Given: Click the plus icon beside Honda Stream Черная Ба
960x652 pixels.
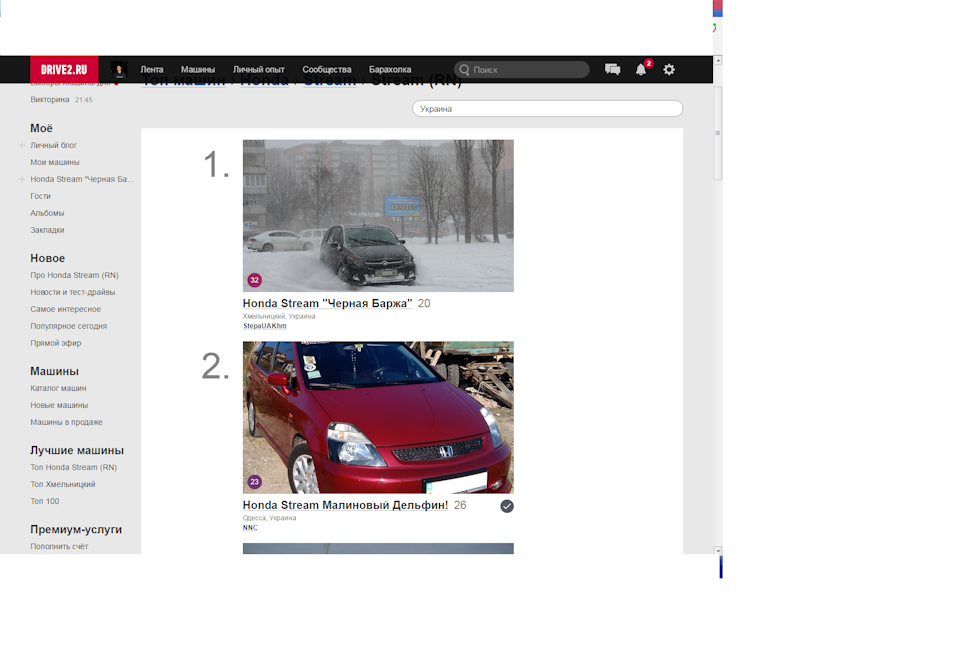Looking at the screenshot, I should coord(22,179).
